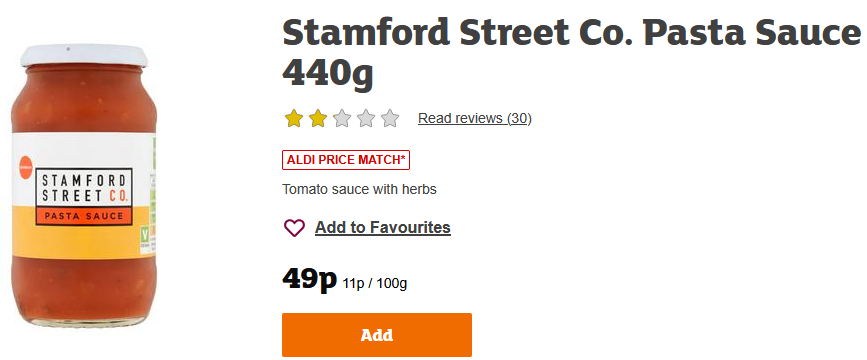Click the heart favourites icon
This screenshot has height=360, width=867.
tap(294, 228)
